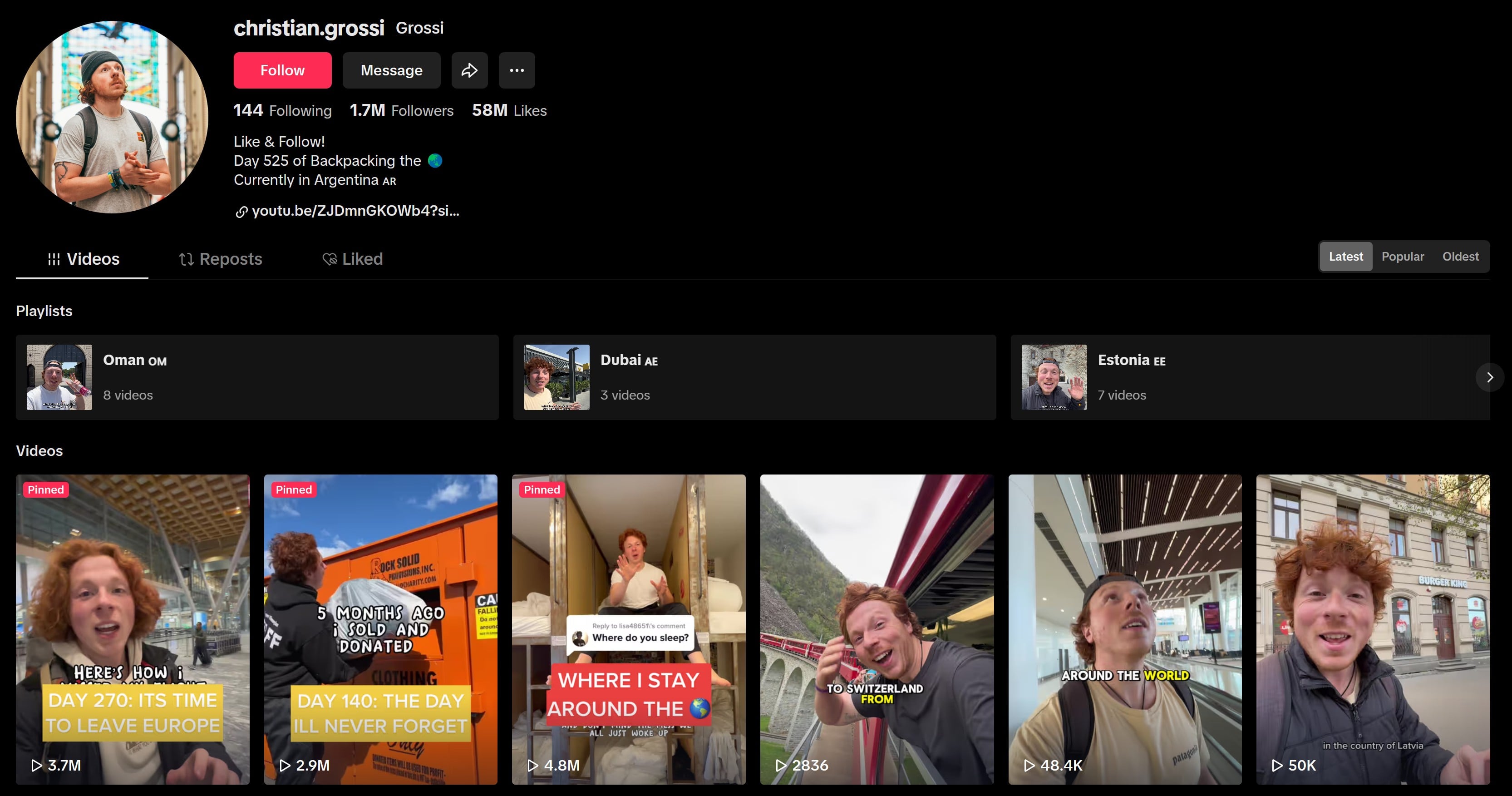Viewport: 1512px width, 796px height.
Task: Play the Around the World airport video
Action: click(1125, 629)
